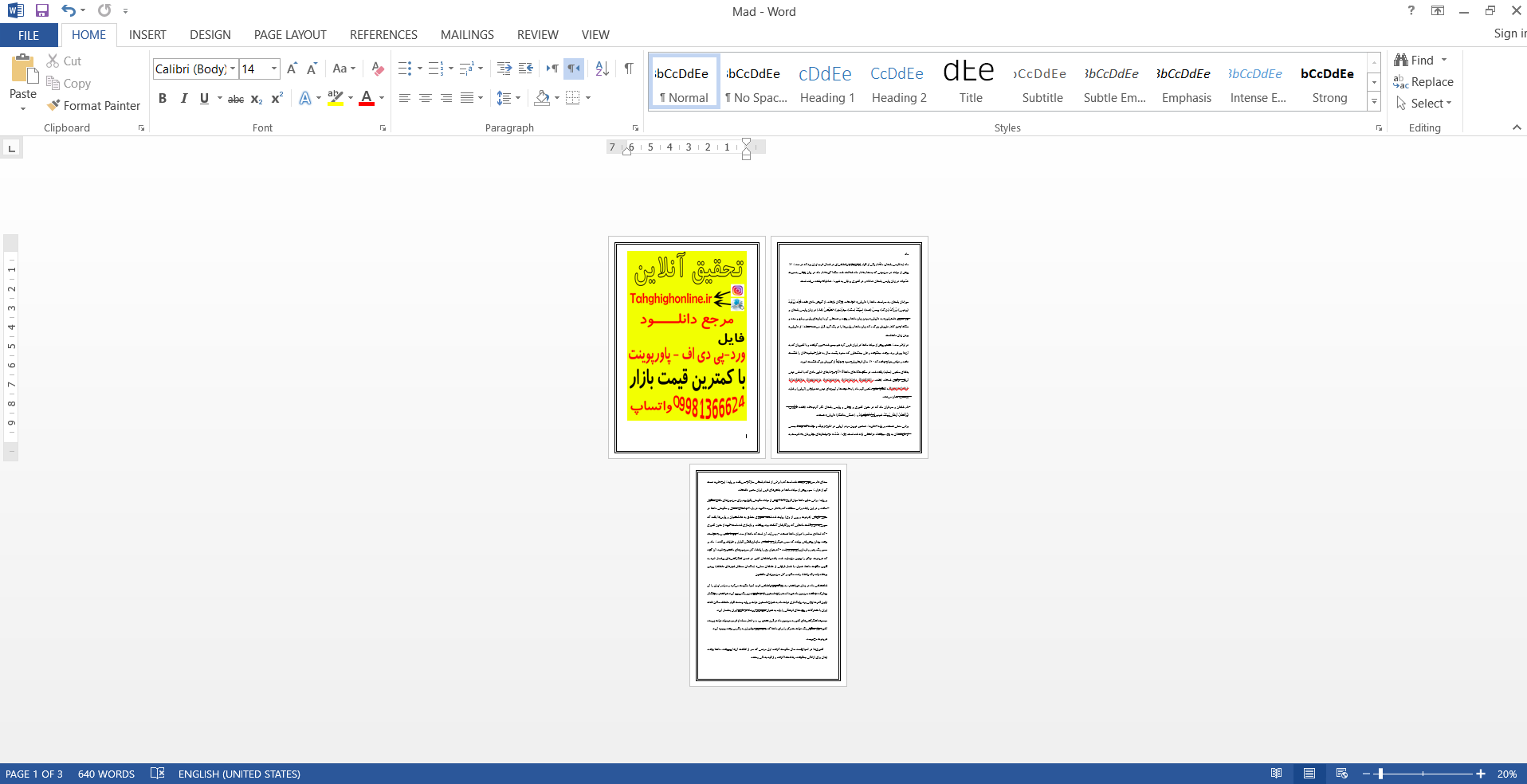This screenshot has width=1527, height=784.
Task: Sort the selection alphabetically
Action: click(603, 69)
